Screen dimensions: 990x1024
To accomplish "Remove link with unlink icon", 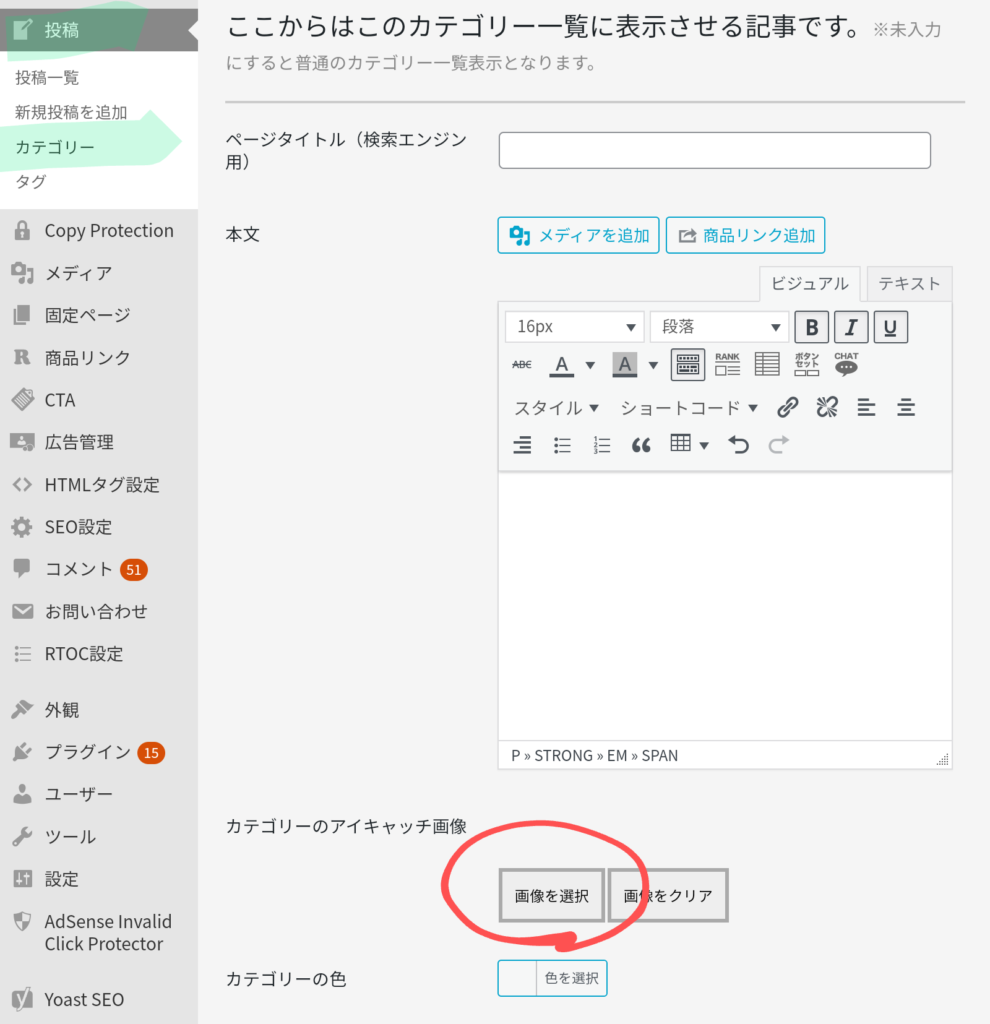I will coord(827,408).
